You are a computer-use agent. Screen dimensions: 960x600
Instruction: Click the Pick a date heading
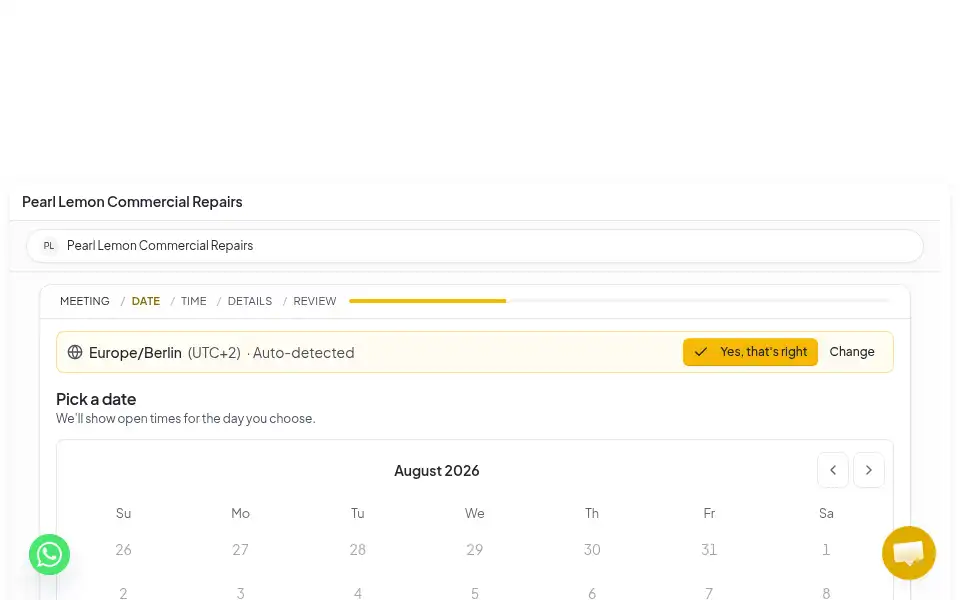(96, 399)
